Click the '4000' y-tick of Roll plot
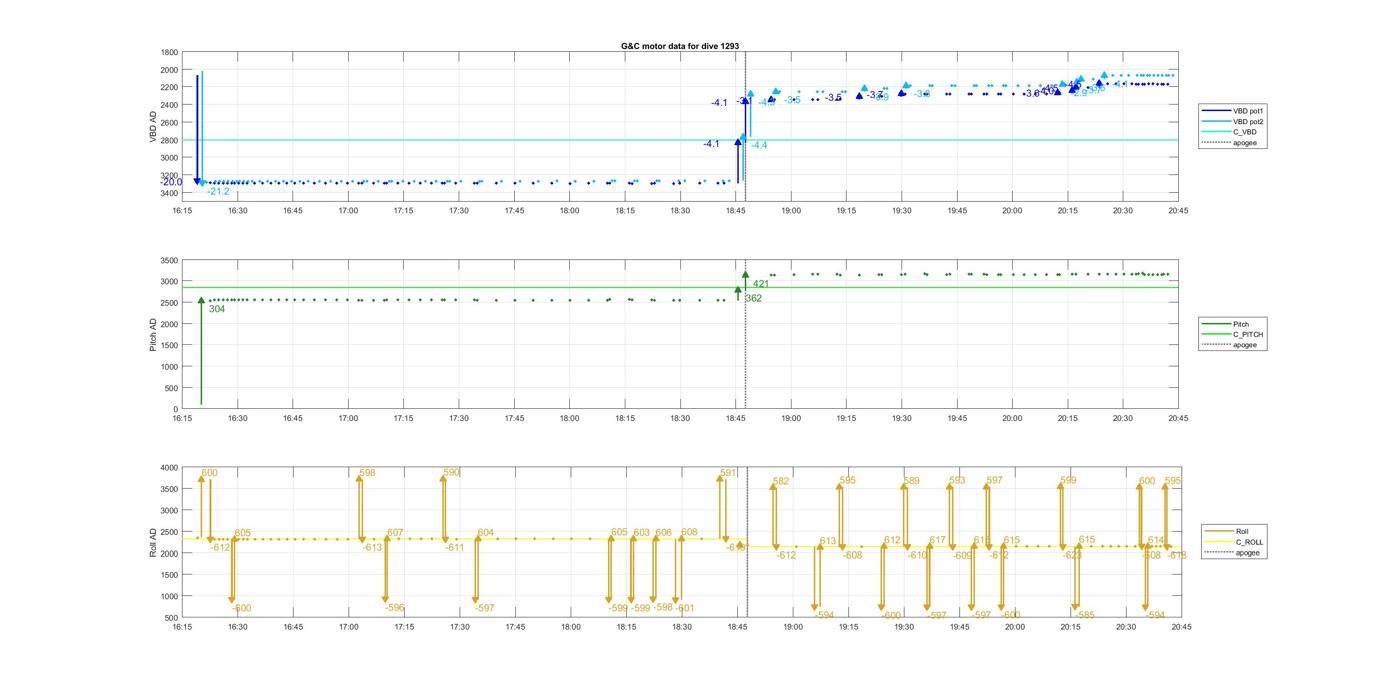This screenshot has width=1400, height=693. coord(169,468)
